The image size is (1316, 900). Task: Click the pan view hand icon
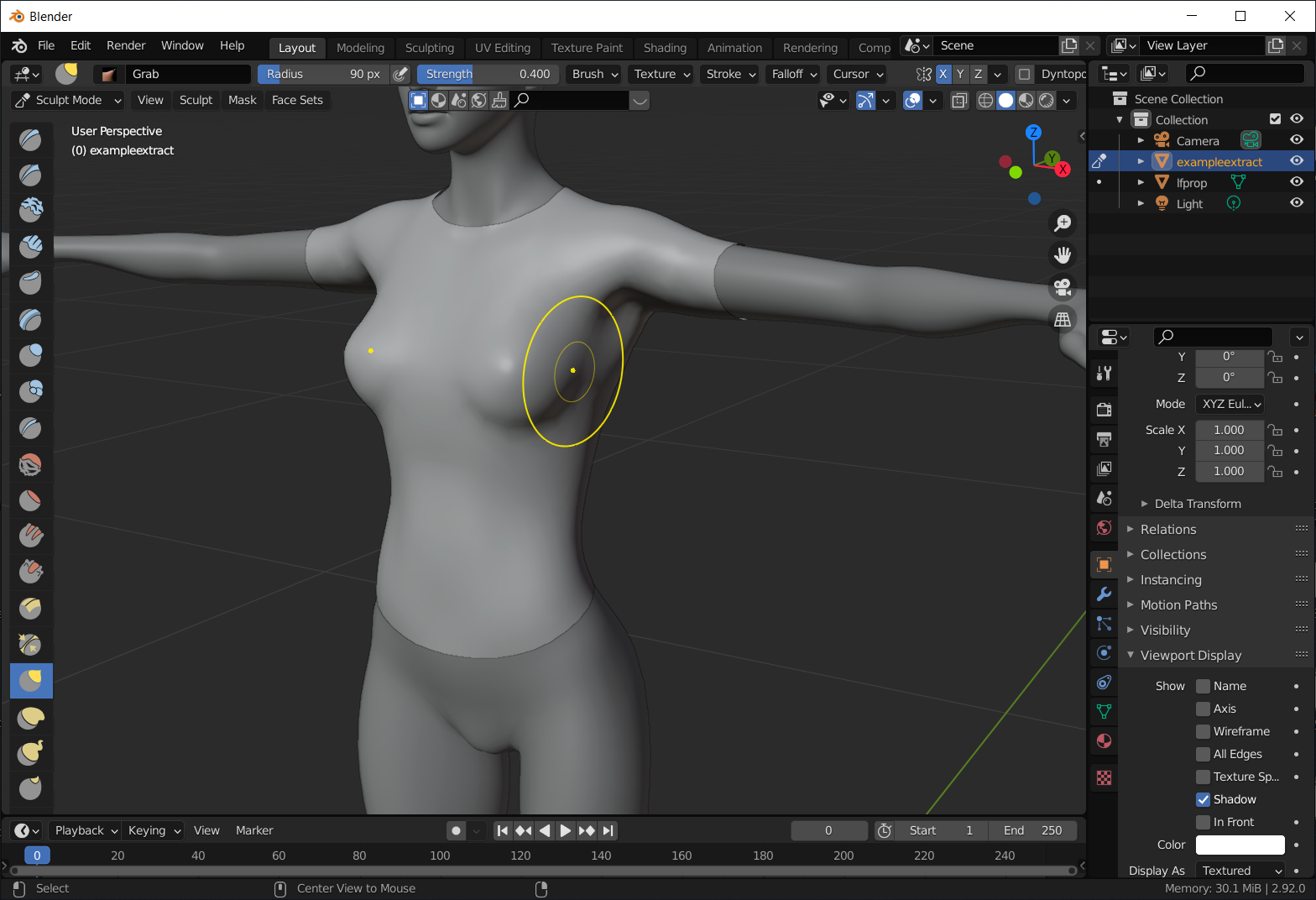[x=1063, y=254]
